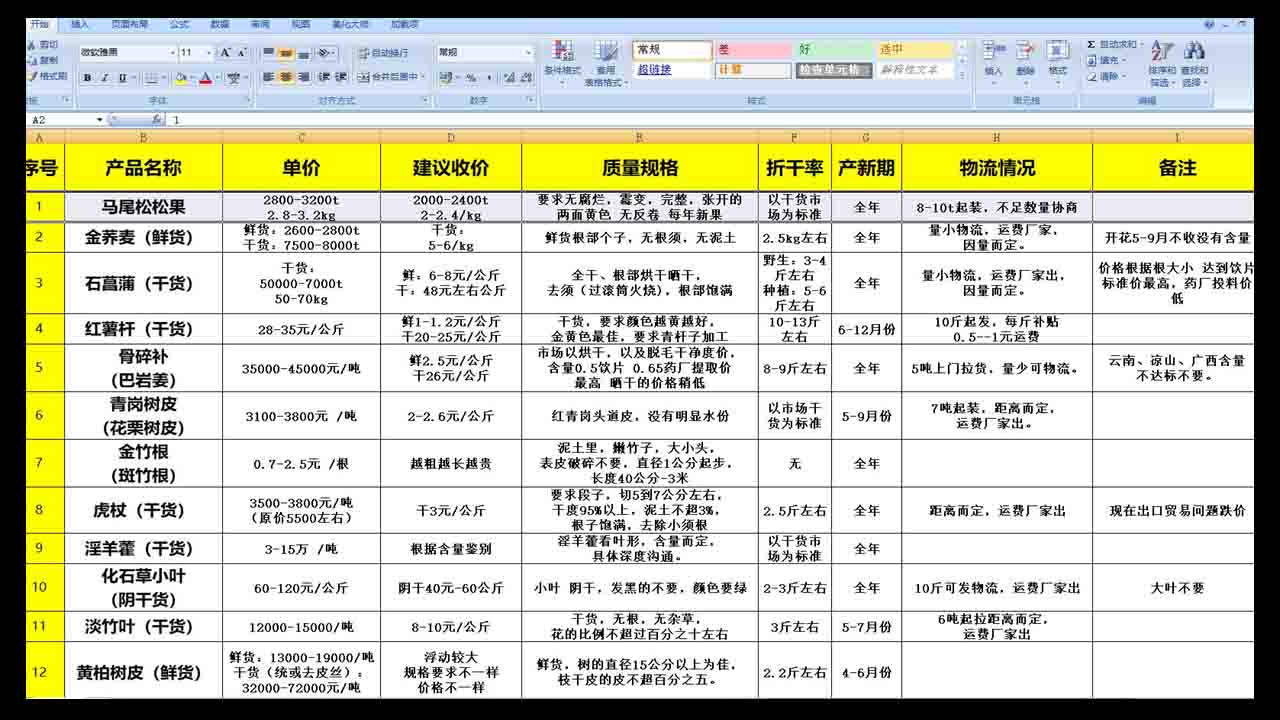Image resolution: width=1280 pixels, height=720 pixels.
Task: Switch to the 加载项 Add-ins tab
Action: point(404,24)
